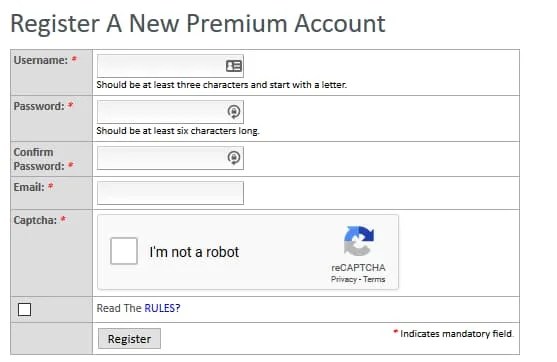Click the contact card autofill icon in Username
This screenshot has height=362, width=557.
pyautogui.click(x=234, y=66)
